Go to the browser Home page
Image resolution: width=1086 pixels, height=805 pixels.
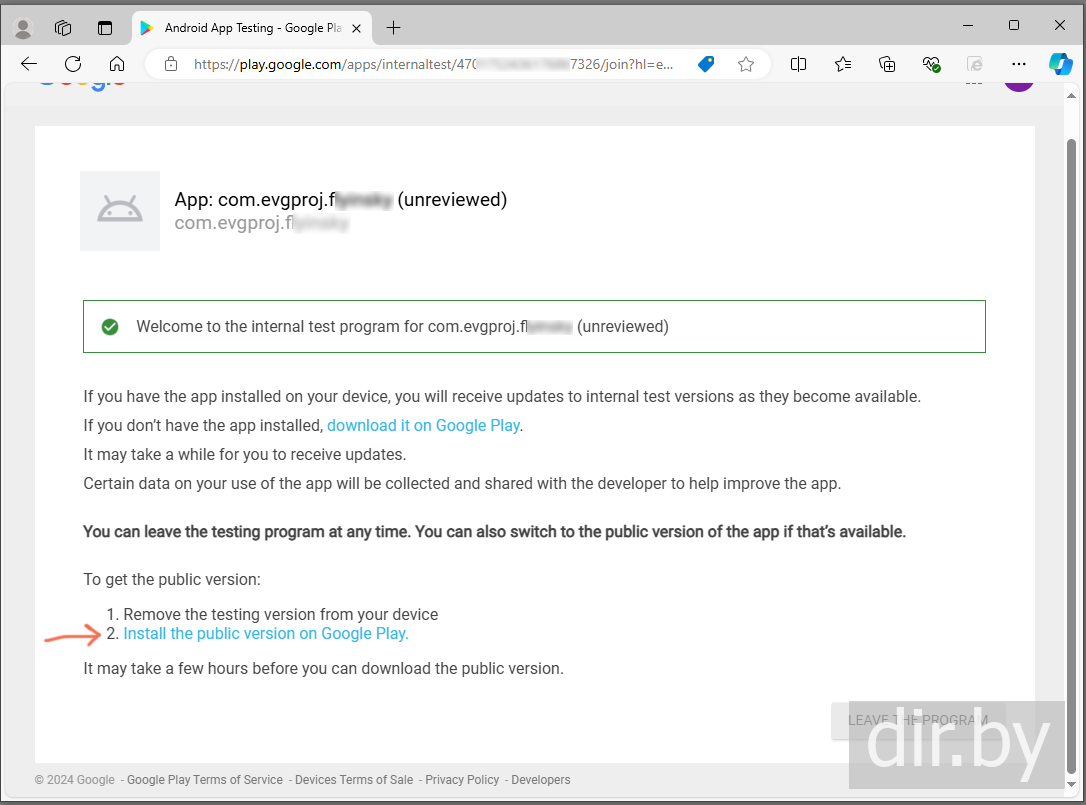(x=117, y=64)
